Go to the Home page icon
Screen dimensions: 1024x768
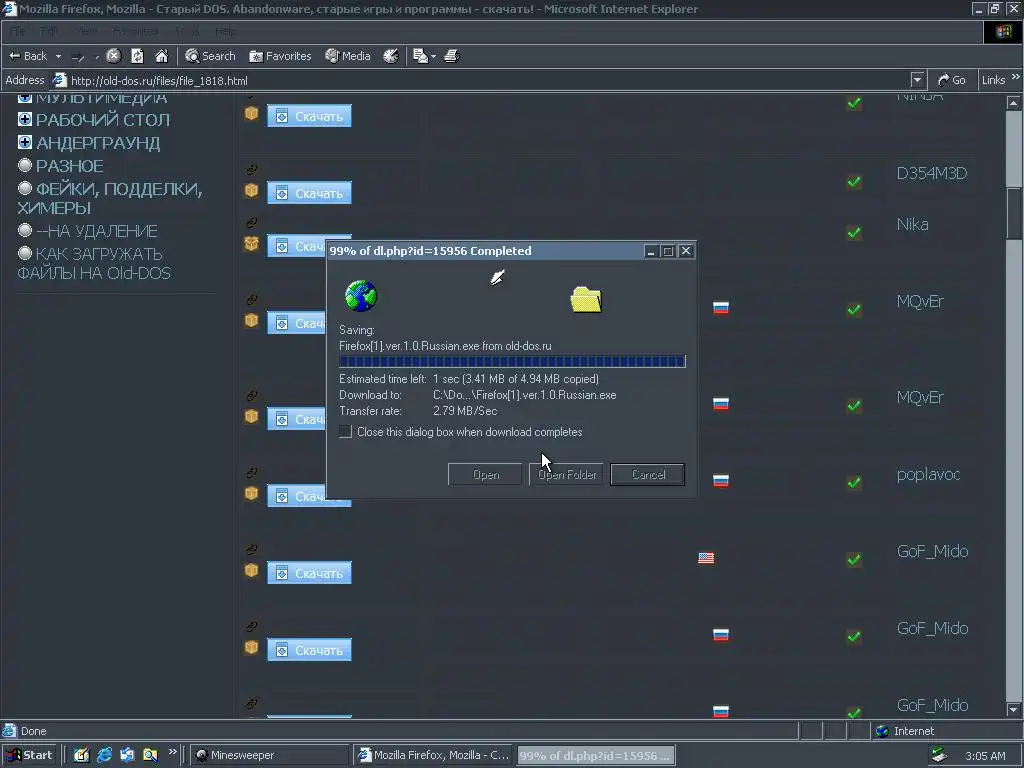pos(161,56)
